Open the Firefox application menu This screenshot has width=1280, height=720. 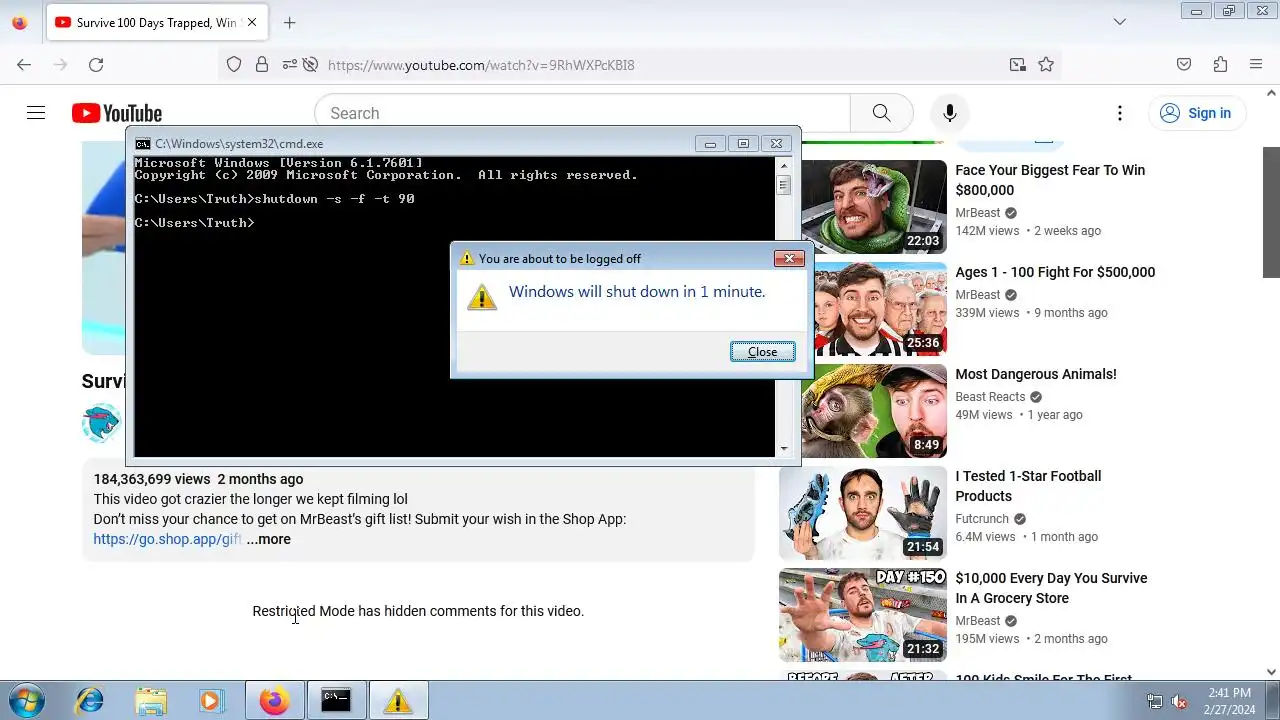(1256, 65)
